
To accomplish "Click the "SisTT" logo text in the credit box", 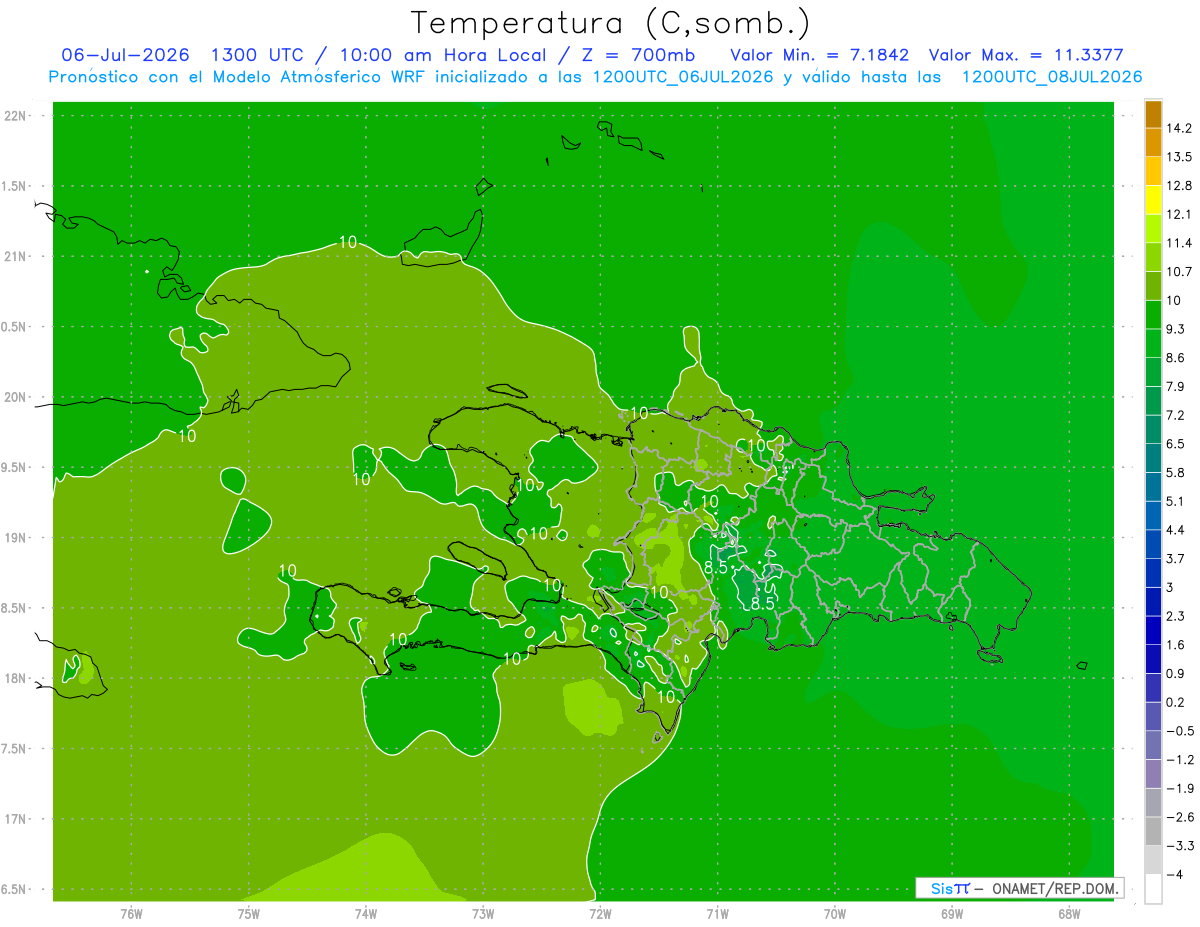I will click(949, 888).
